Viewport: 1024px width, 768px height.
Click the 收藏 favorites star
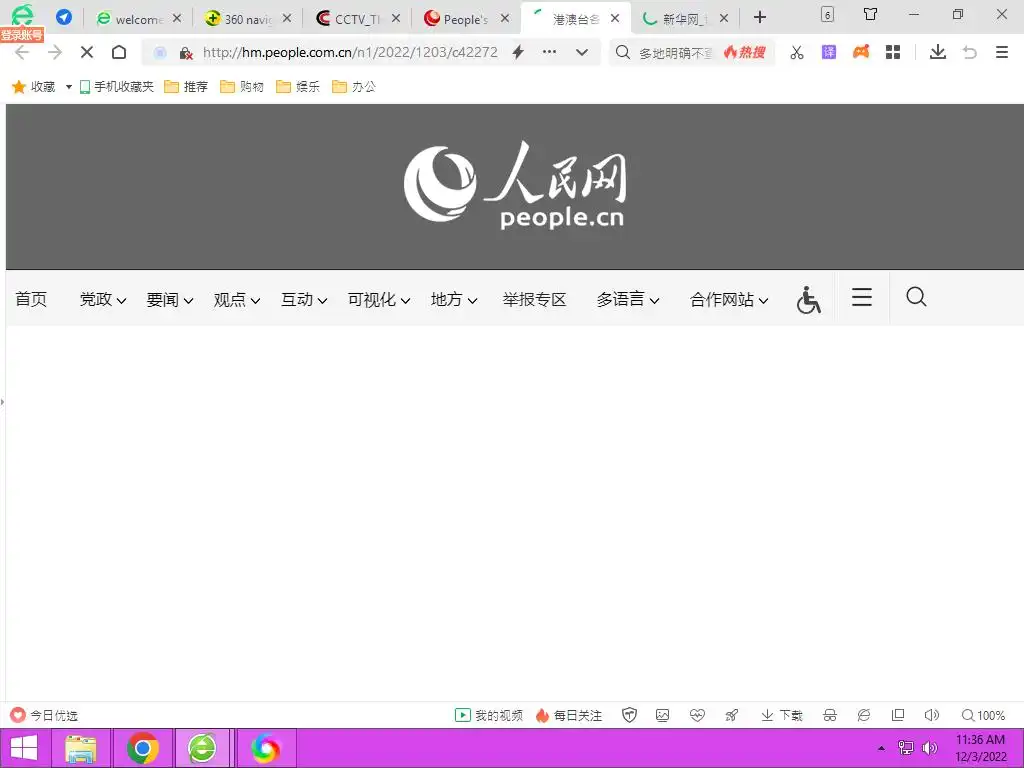pyautogui.click(x=19, y=87)
